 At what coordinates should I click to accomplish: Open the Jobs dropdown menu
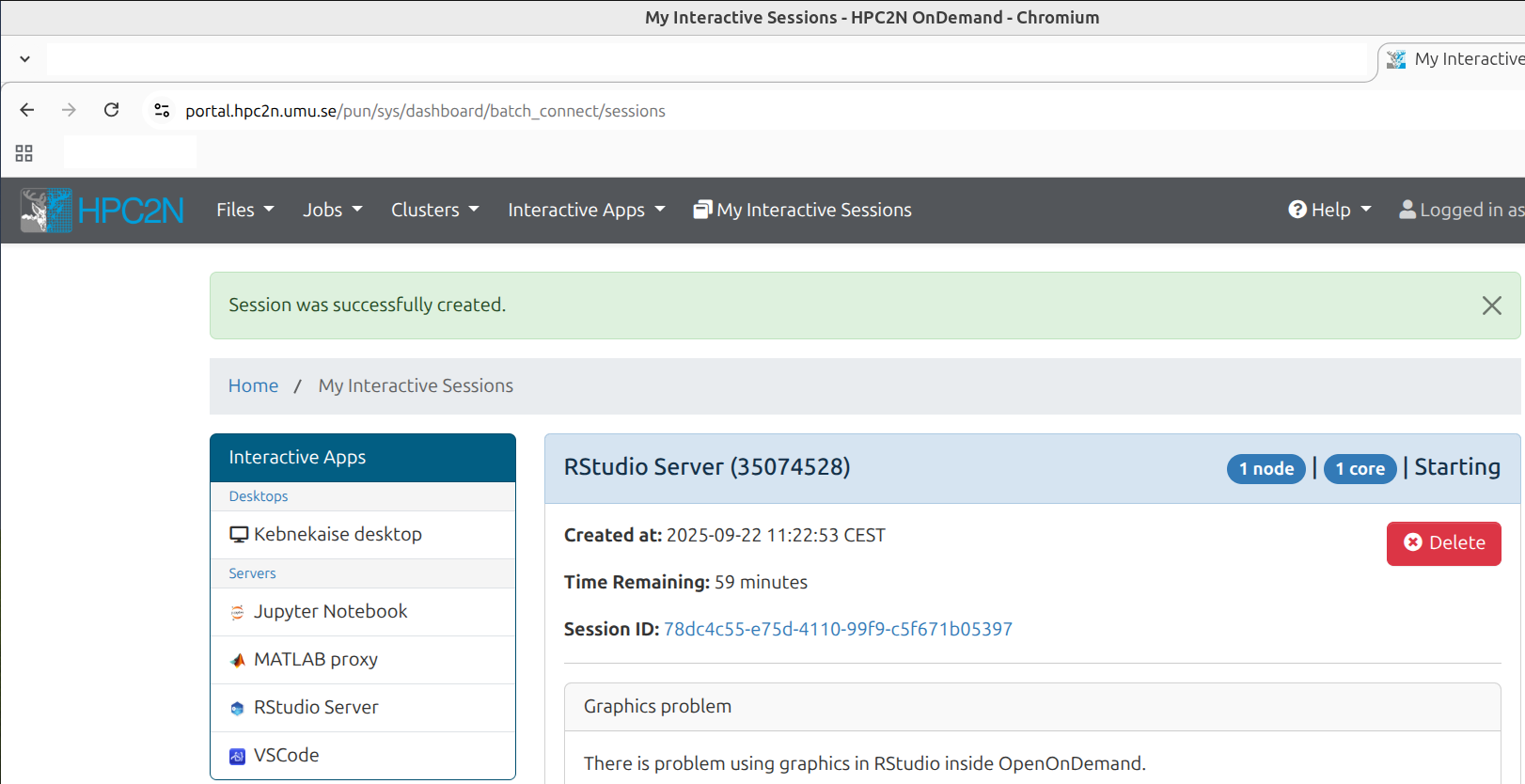click(x=332, y=210)
